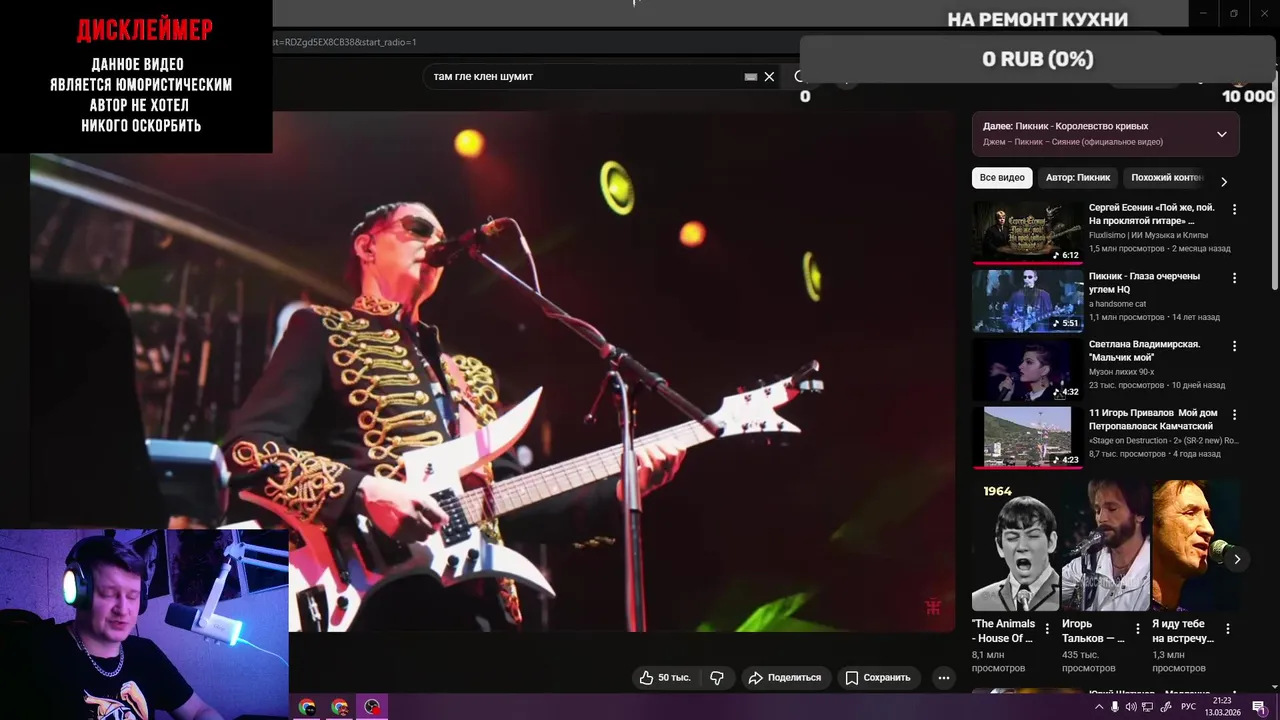1280x720 pixels.
Task: Open the volume speaker tray icon
Action: (x=1131, y=707)
